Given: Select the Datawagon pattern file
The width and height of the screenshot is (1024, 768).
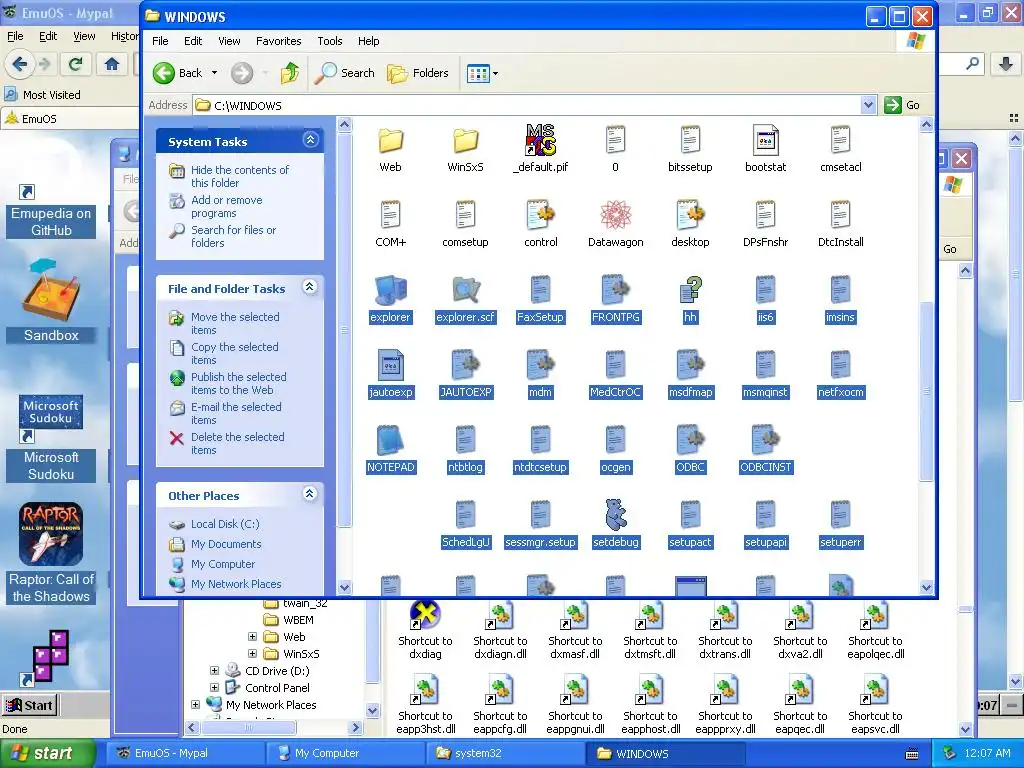Looking at the screenshot, I should click(615, 215).
